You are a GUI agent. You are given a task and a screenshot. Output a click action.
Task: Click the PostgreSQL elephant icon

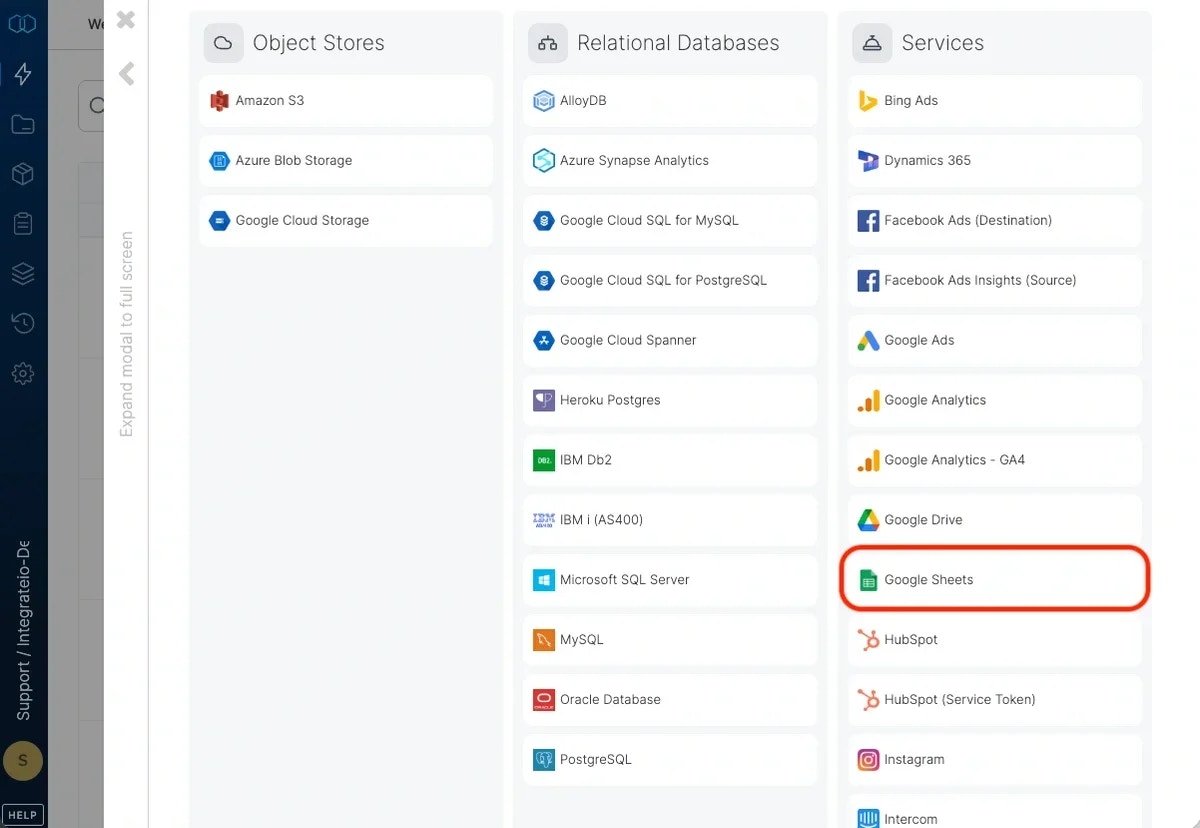544,760
